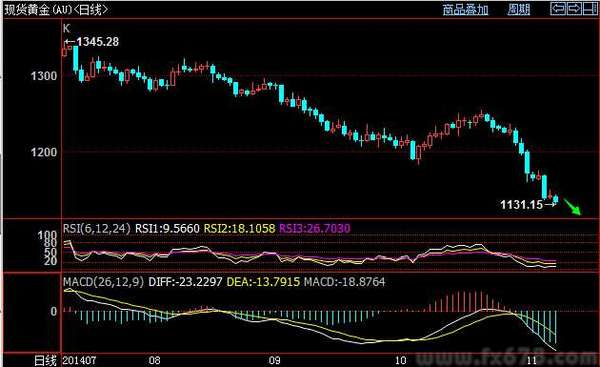The height and width of the screenshot is (367, 600).
Task: Click the 1345.28 high price marker
Action: 92,41
